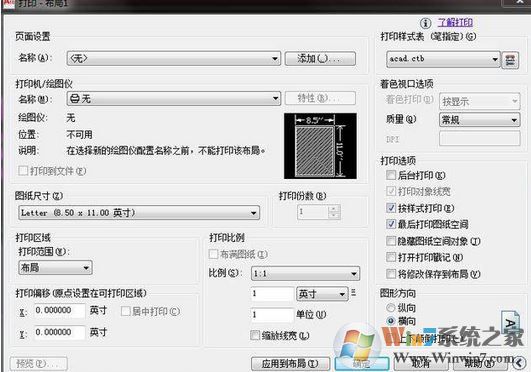Open the 质量 quality dropdown showing 常规
The width and height of the screenshot is (531, 372).
(x=480, y=120)
